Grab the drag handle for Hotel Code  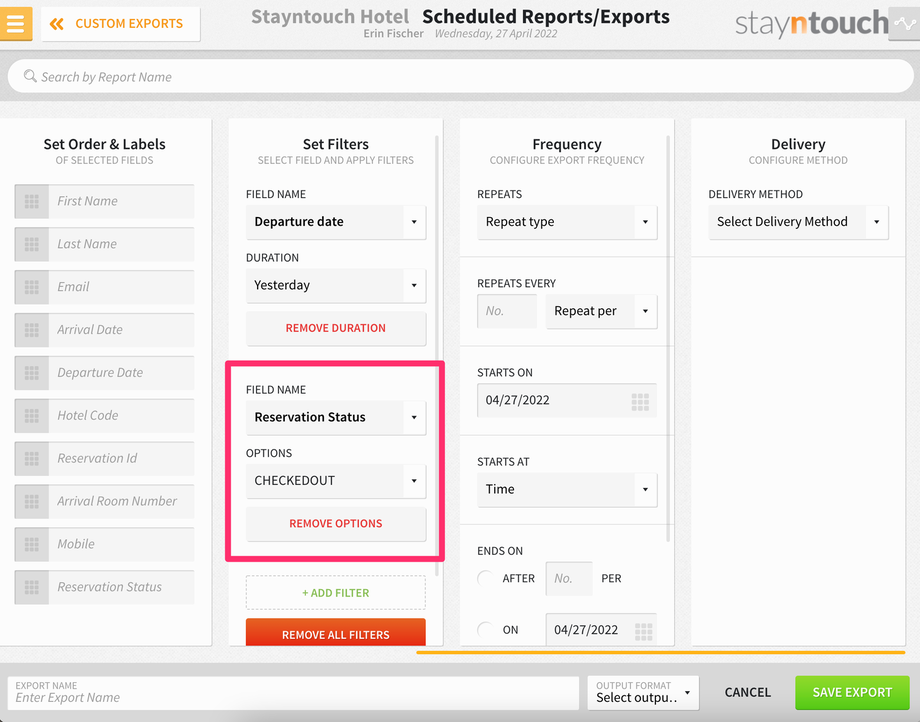coord(32,415)
